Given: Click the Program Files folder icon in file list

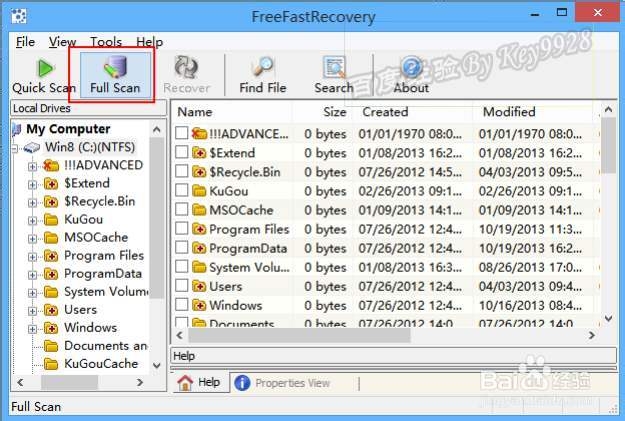Looking at the screenshot, I should click(x=199, y=229).
